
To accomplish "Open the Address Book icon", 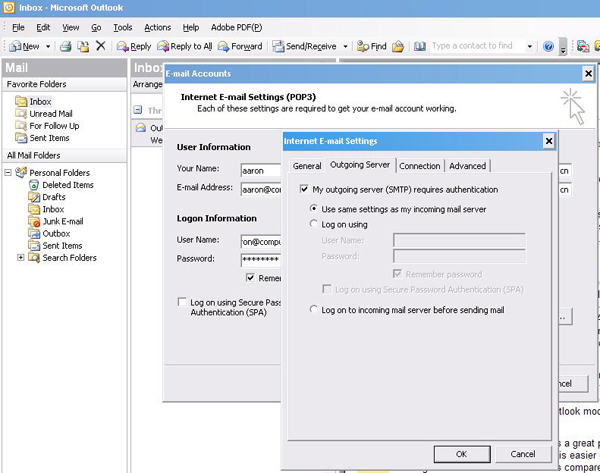I will (420, 46).
